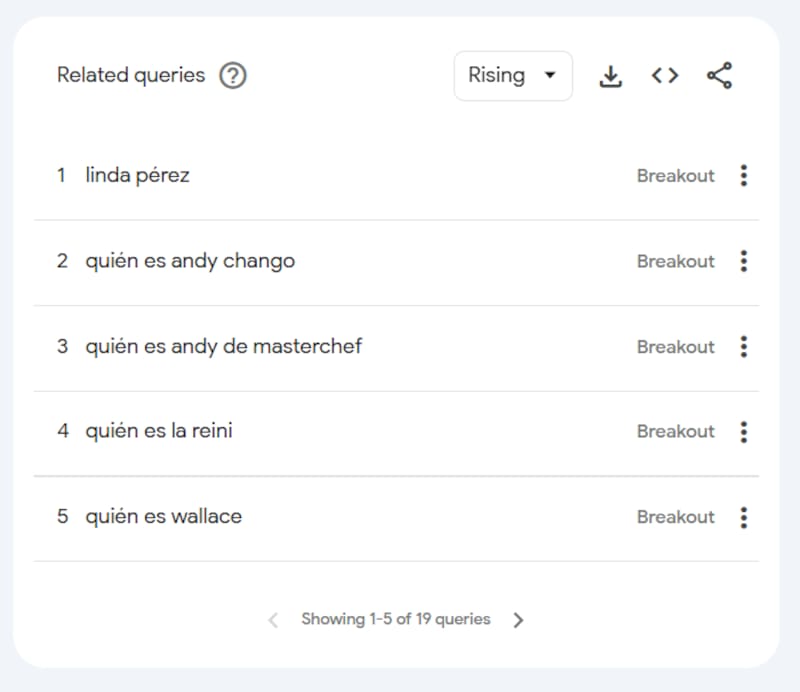Select the quién es wallace query
800x692 pixels.
(163, 517)
